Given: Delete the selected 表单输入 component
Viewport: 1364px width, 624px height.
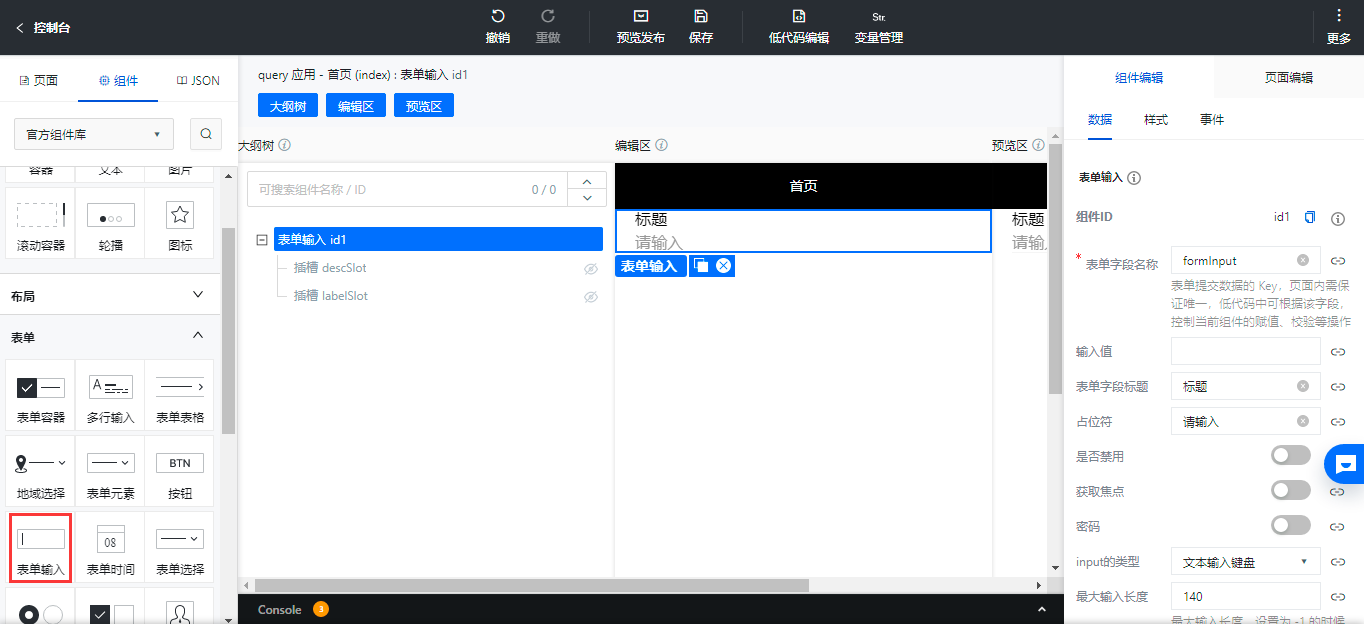Looking at the screenshot, I should pyautogui.click(x=724, y=266).
